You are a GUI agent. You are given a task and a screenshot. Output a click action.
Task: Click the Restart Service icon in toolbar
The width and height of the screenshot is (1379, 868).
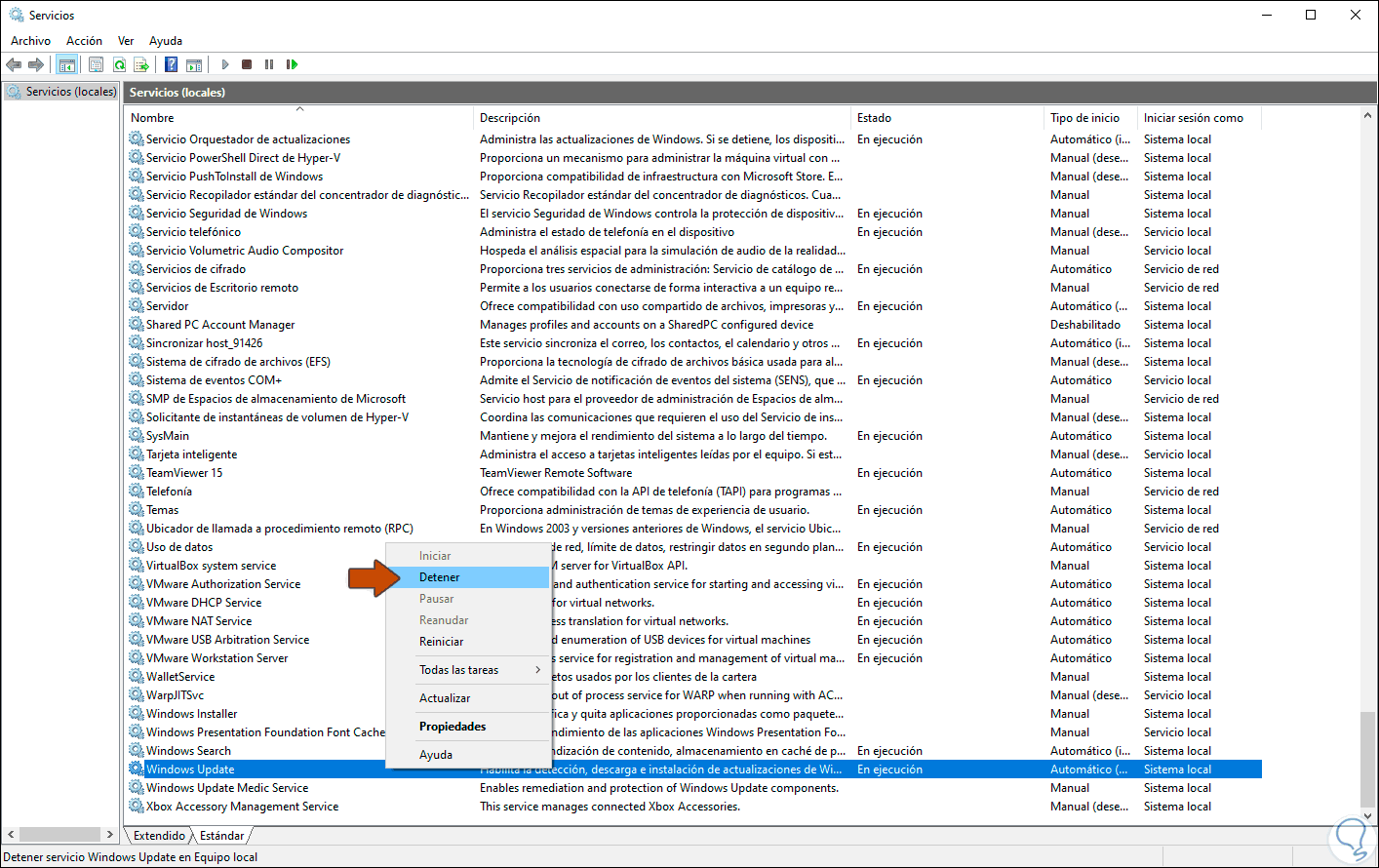pyautogui.click(x=292, y=64)
